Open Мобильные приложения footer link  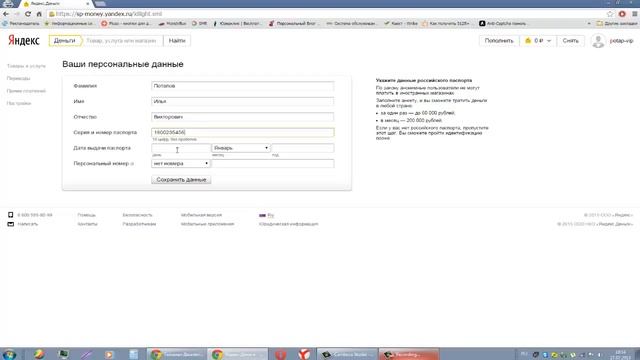click(207, 224)
